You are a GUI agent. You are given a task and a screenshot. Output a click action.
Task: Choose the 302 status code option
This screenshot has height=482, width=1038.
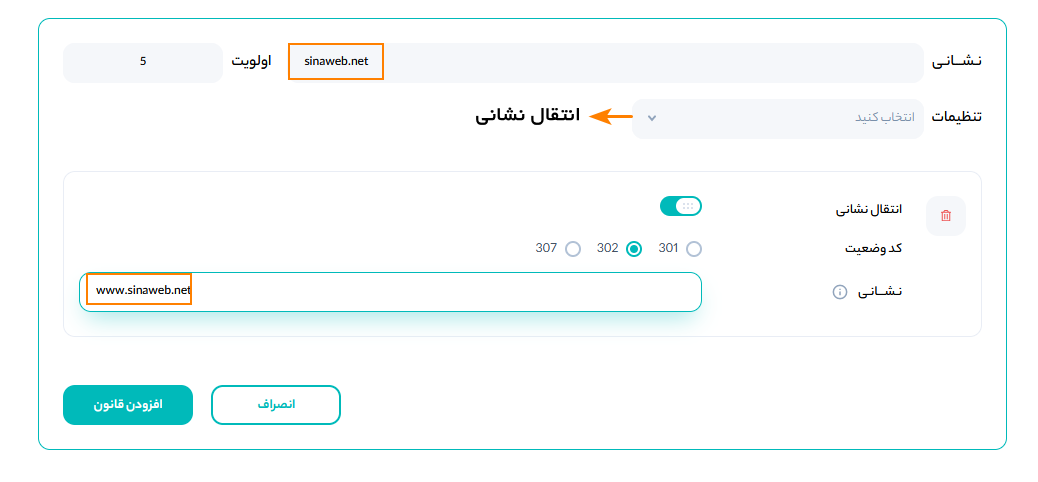[633, 249]
